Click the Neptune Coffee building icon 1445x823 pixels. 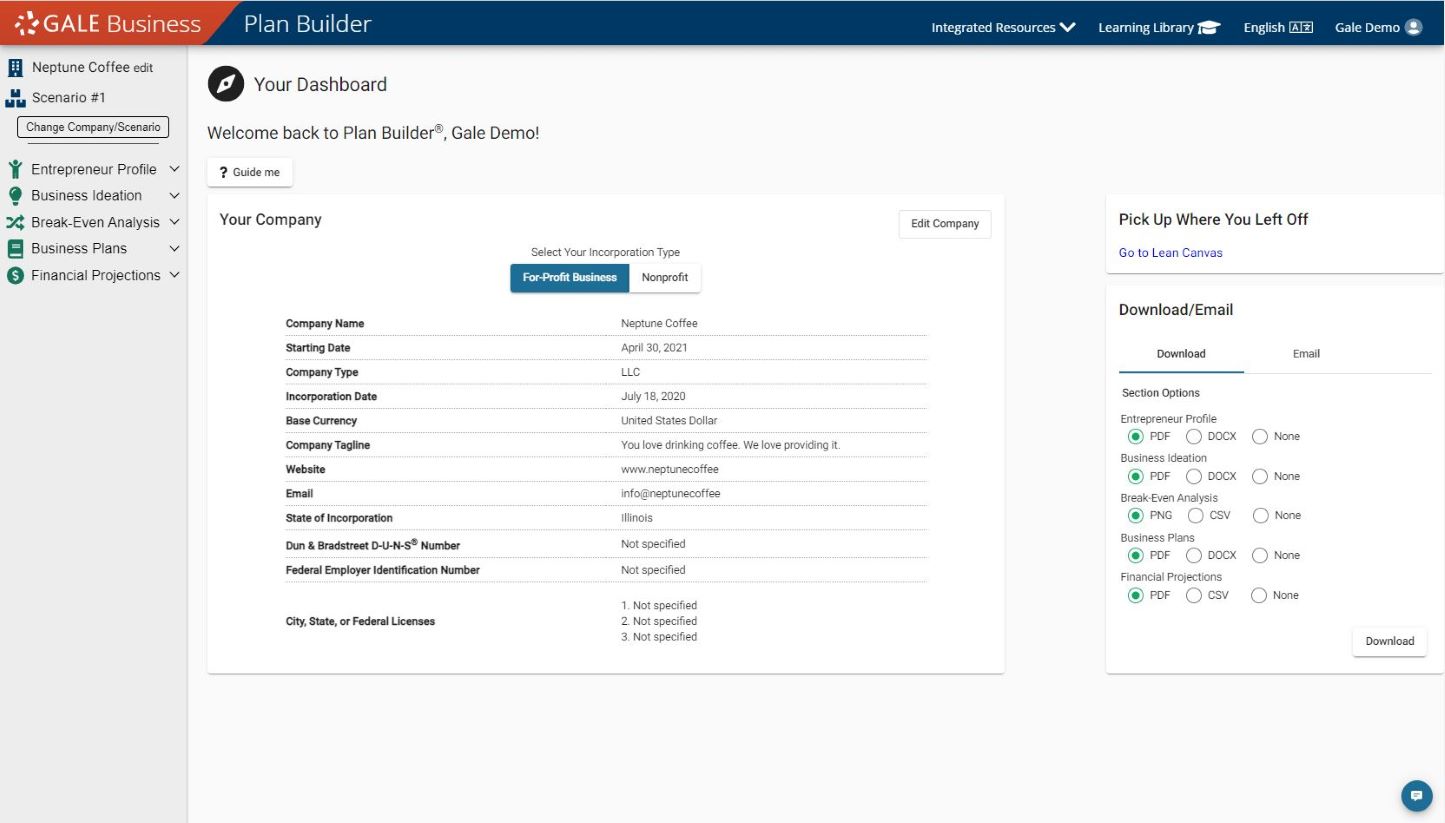point(15,68)
